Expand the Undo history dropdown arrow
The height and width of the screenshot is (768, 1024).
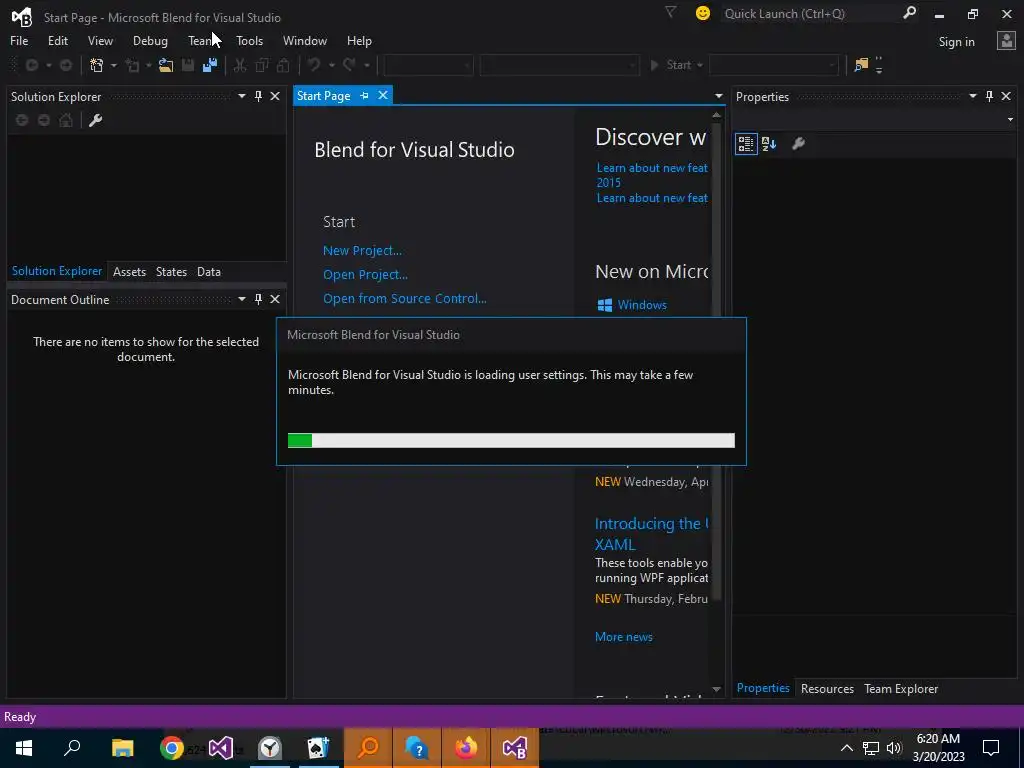click(332, 65)
